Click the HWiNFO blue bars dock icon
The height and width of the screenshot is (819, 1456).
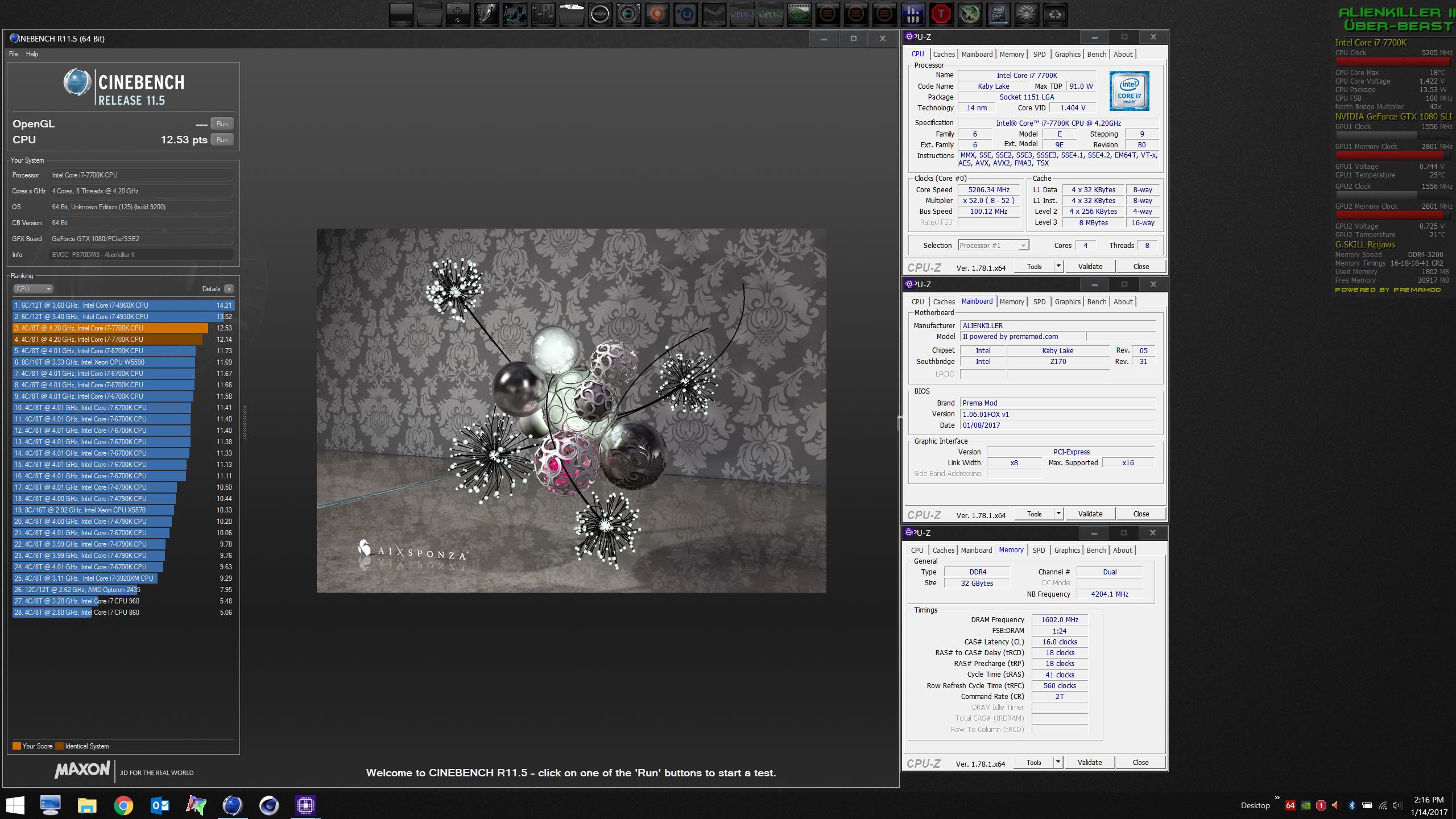click(x=912, y=14)
